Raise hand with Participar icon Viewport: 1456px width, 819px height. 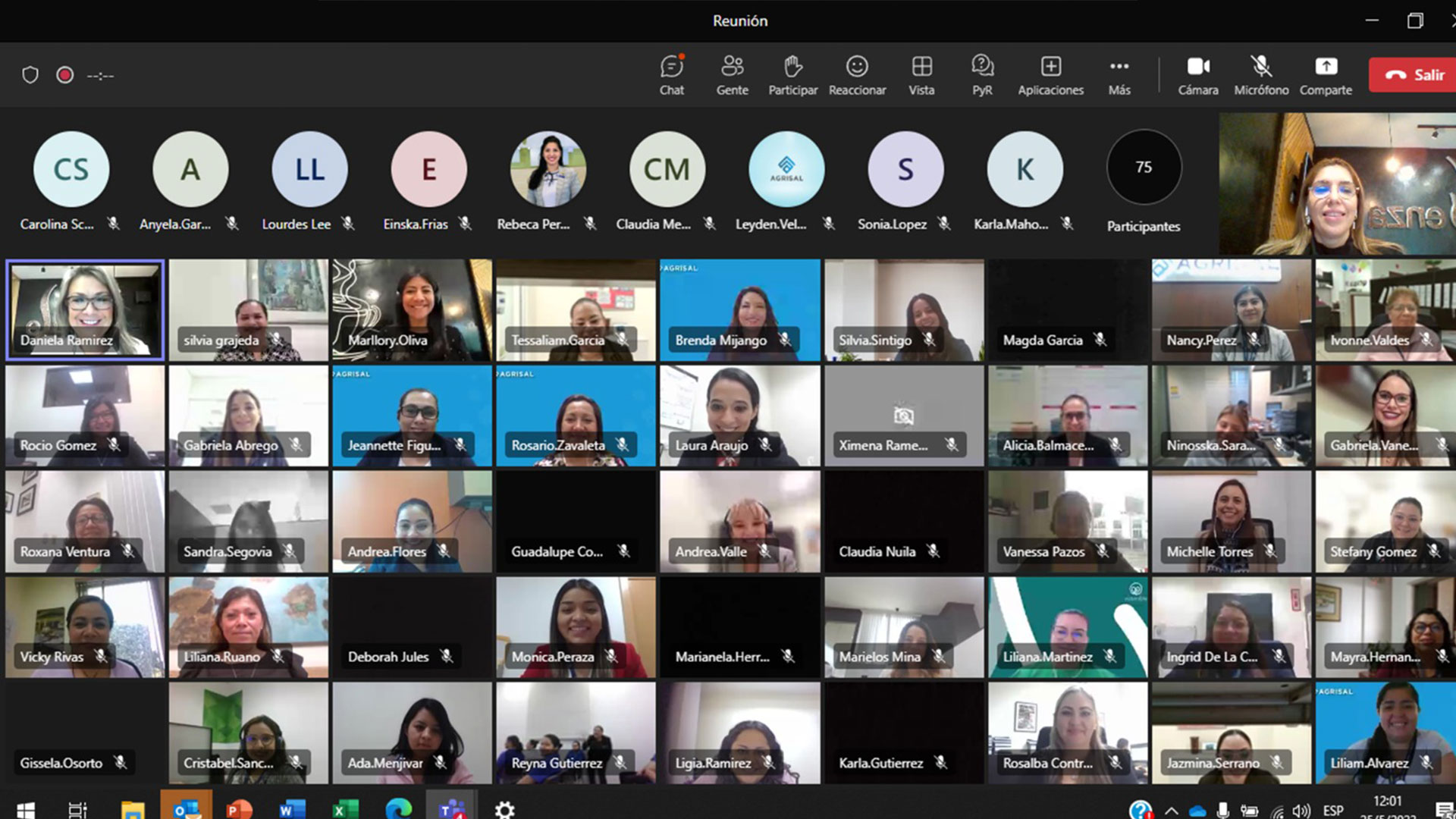792,75
